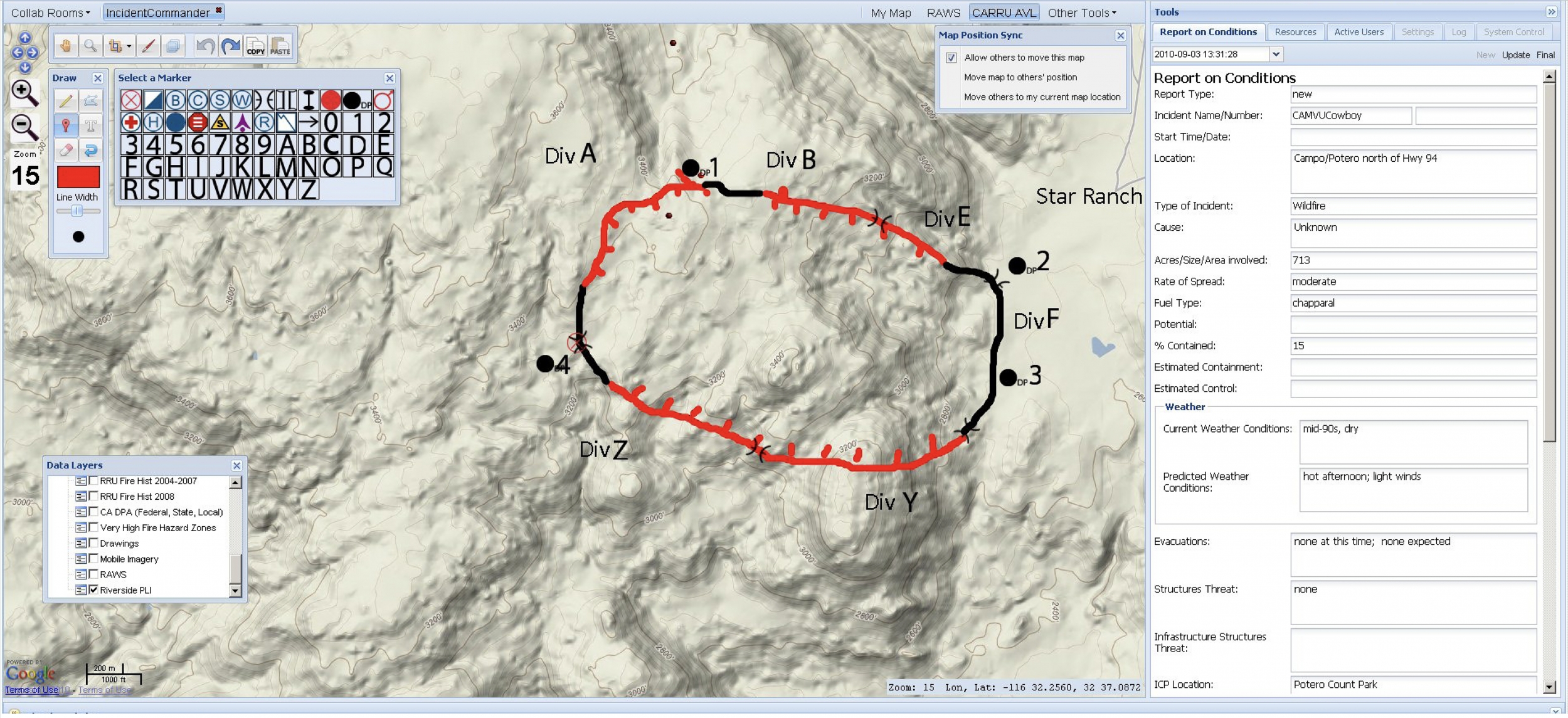Screen dimensions: 1568x718
Task: Scroll down the Data Layers list
Action: pos(234,590)
